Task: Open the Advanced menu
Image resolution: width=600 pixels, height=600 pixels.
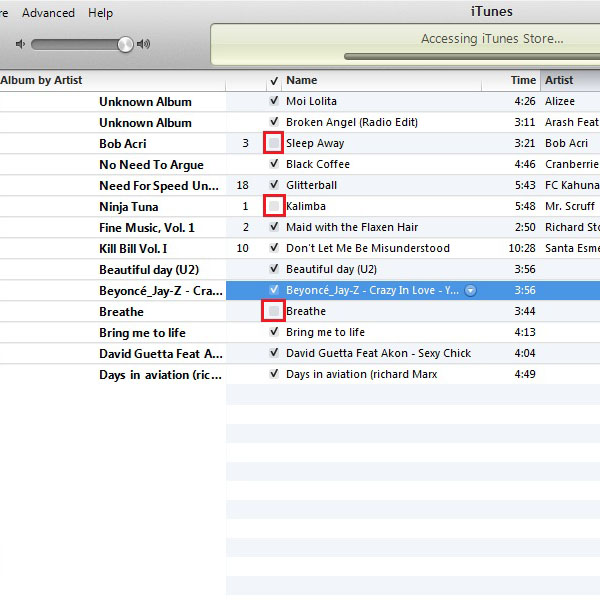Action: [48, 13]
